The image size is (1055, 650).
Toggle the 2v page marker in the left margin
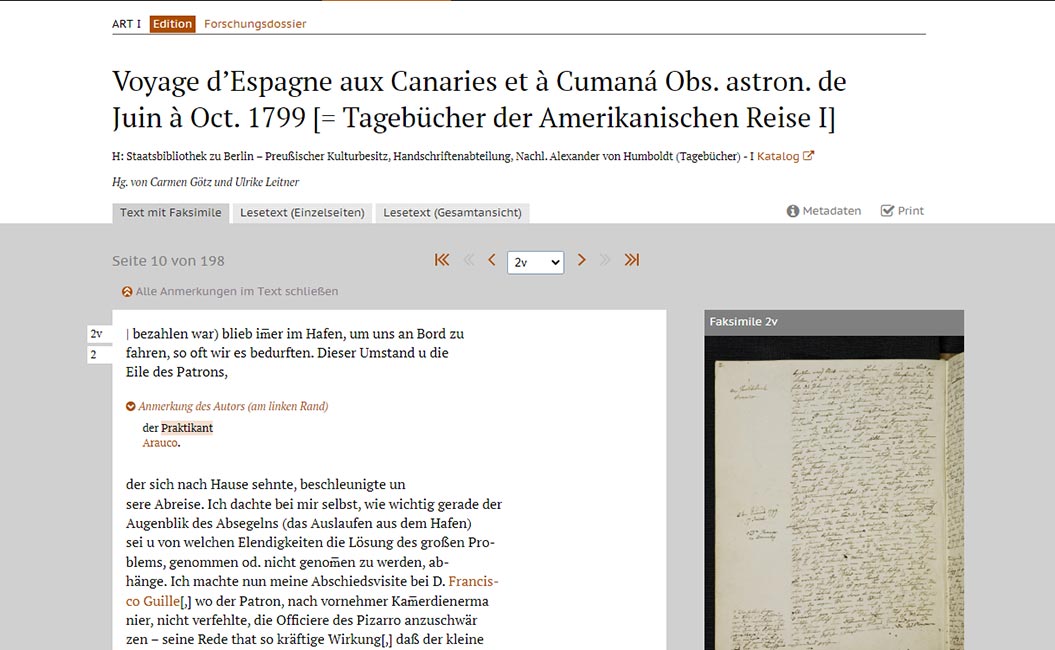pyautogui.click(x=96, y=332)
